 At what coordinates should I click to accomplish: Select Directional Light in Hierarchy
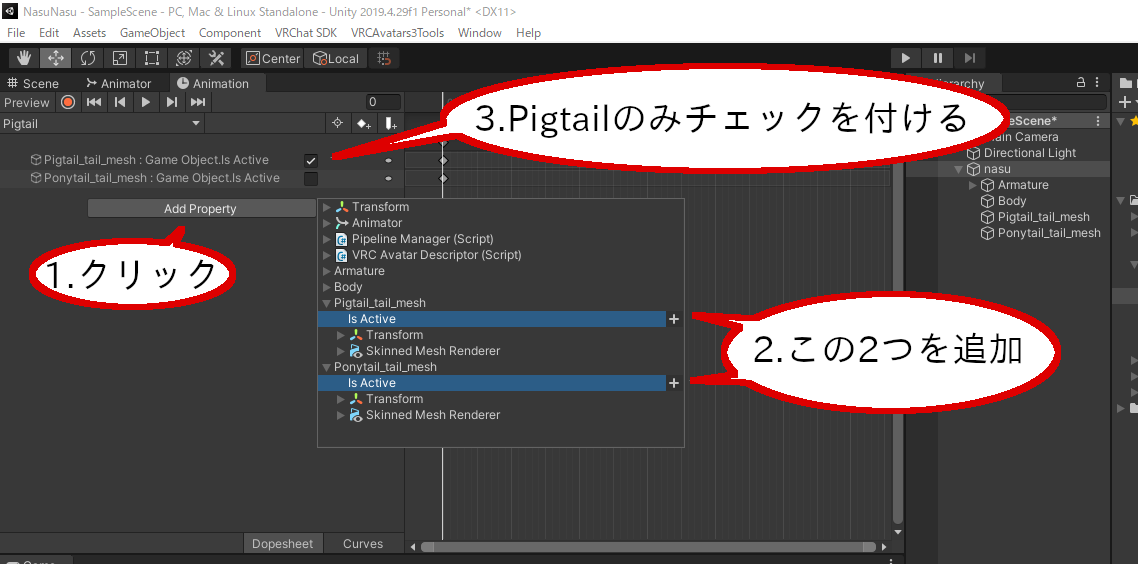(1030, 153)
